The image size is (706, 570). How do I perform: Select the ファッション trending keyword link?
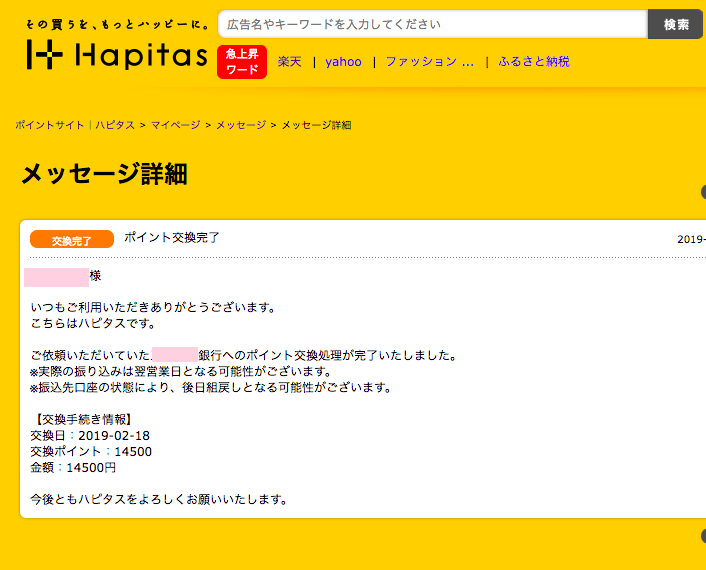coord(429,62)
